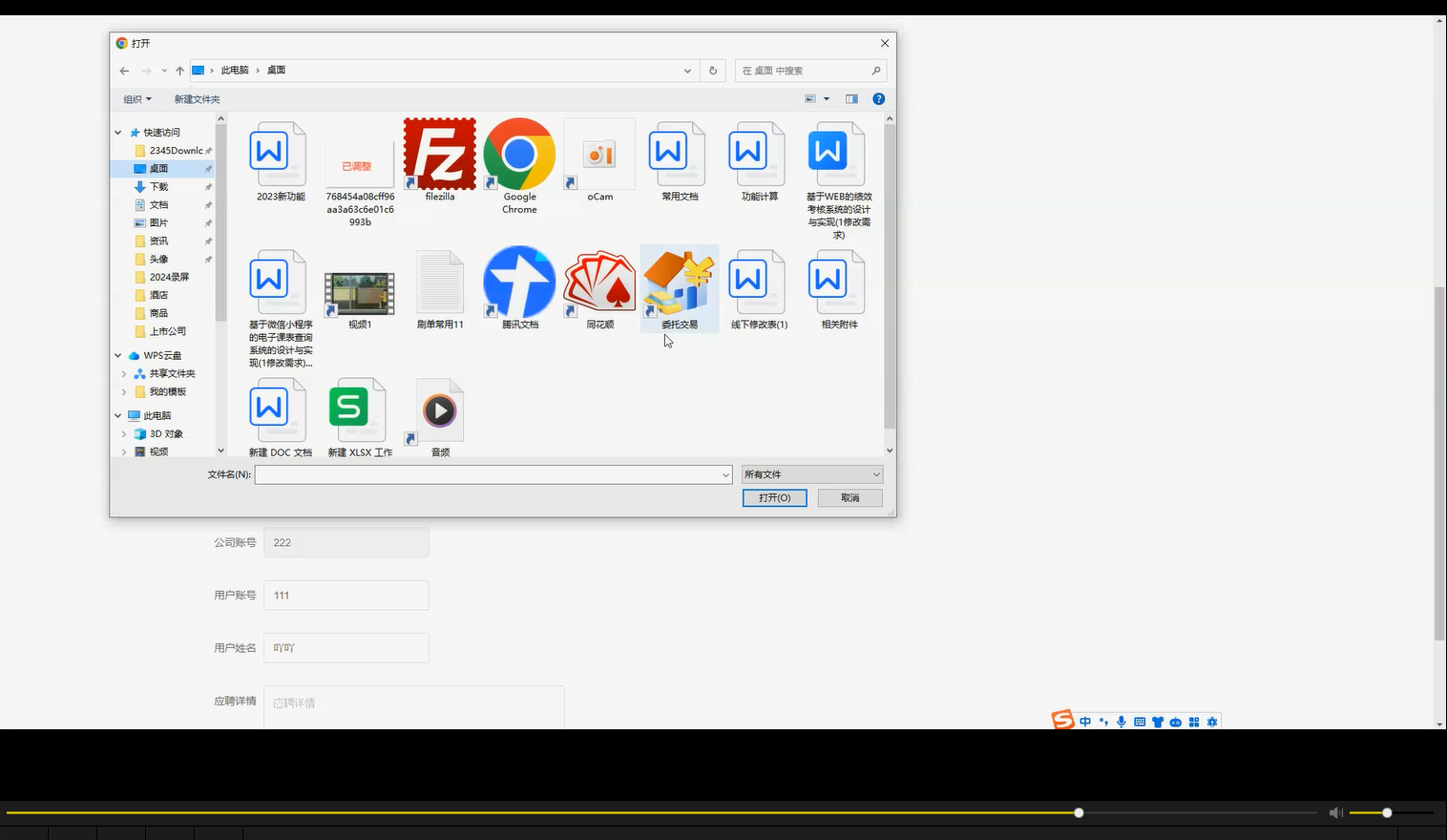The image size is (1447, 840).
Task: Click the video progress slider handle
Action: click(1079, 813)
